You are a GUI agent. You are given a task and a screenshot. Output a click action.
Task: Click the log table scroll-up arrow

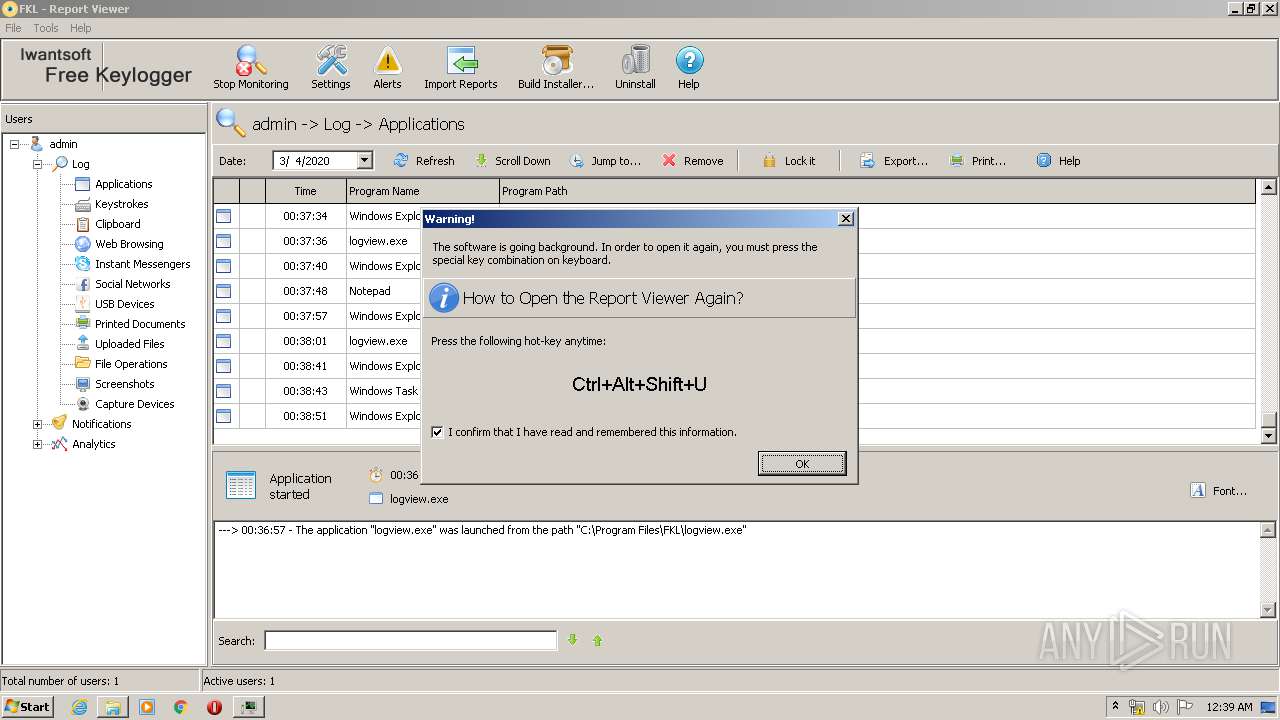(x=1269, y=187)
